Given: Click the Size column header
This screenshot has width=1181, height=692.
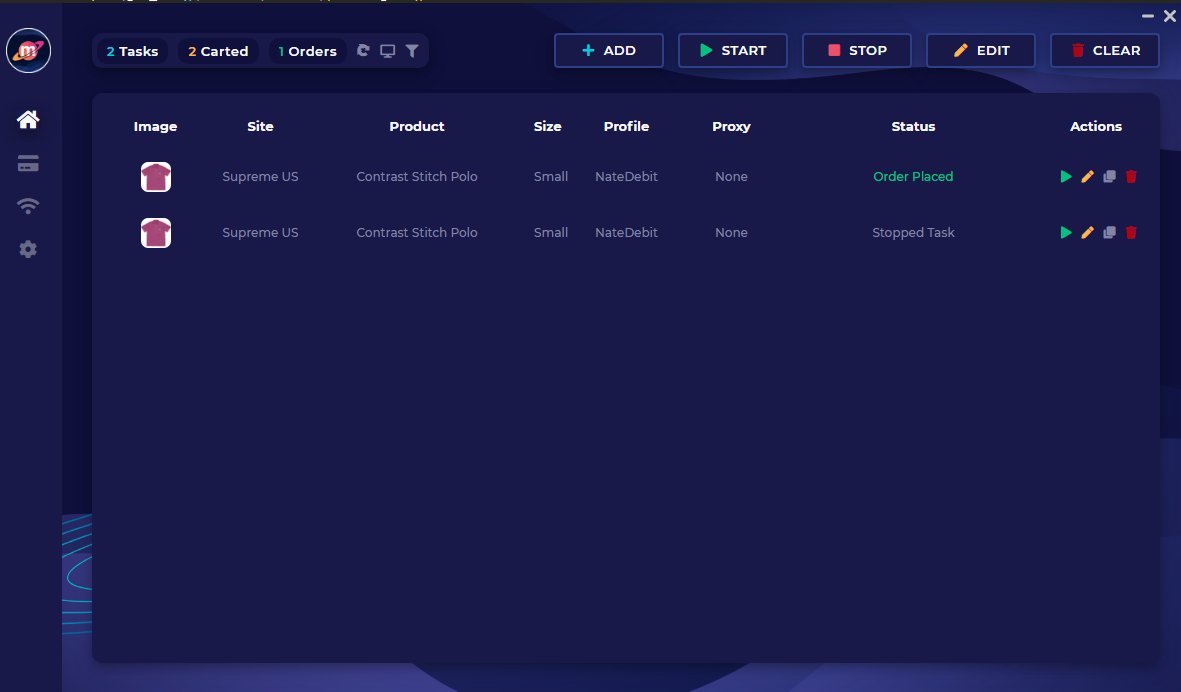Looking at the screenshot, I should 548,127.
